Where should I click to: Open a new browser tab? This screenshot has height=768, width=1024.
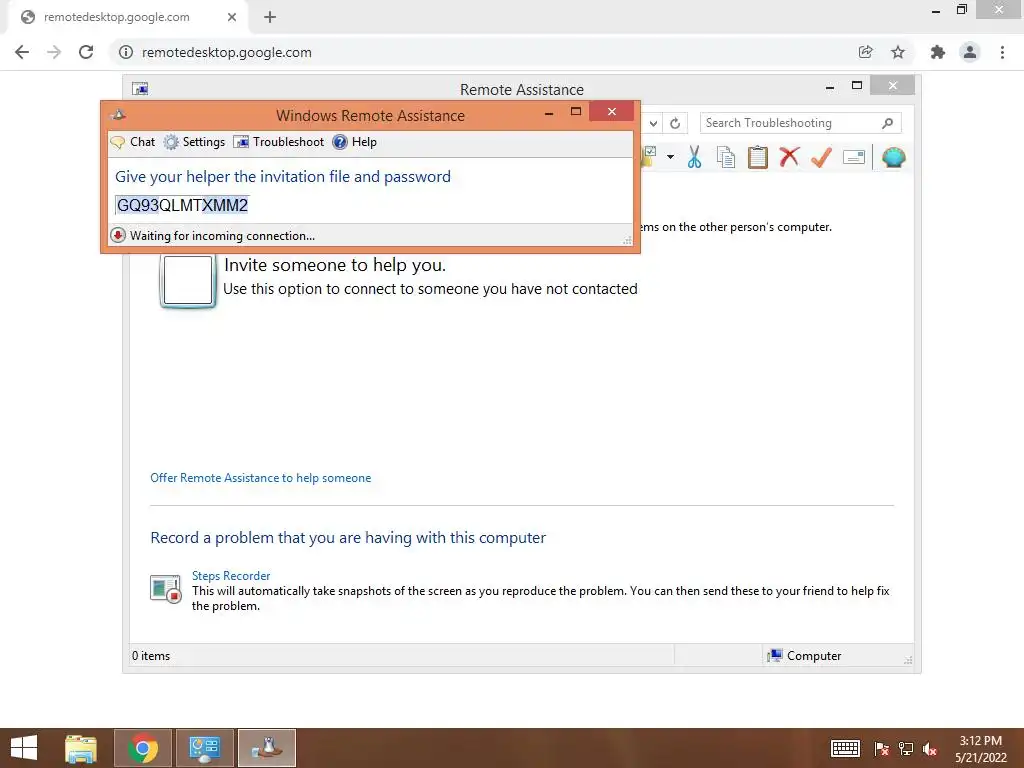click(x=270, y=17)
